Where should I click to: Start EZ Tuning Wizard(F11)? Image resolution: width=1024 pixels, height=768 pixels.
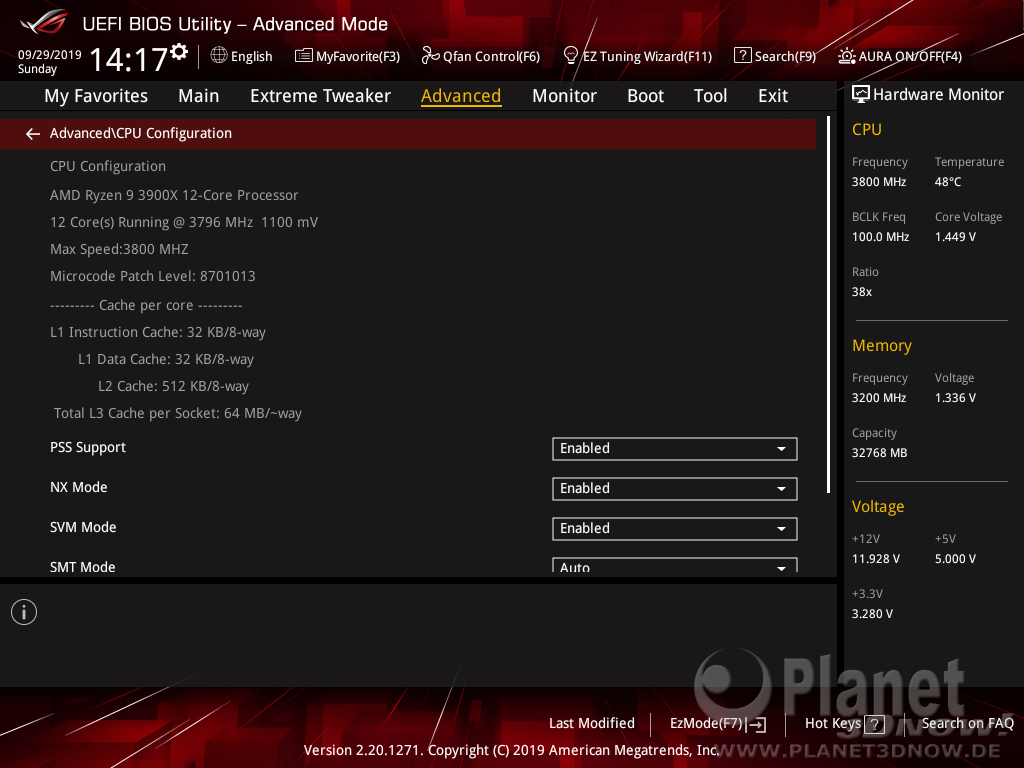(x=637, y=56)
